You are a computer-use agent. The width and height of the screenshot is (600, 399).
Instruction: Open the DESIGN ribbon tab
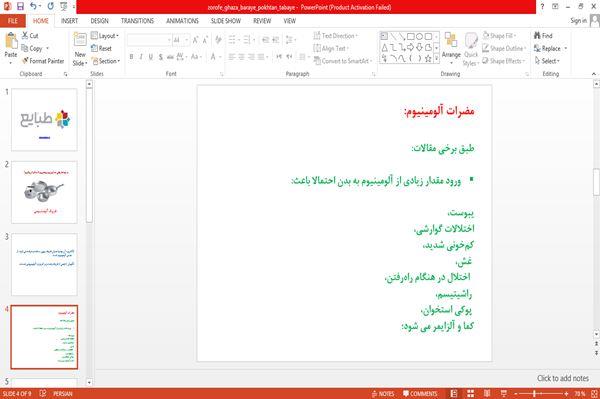pos(99,21)
